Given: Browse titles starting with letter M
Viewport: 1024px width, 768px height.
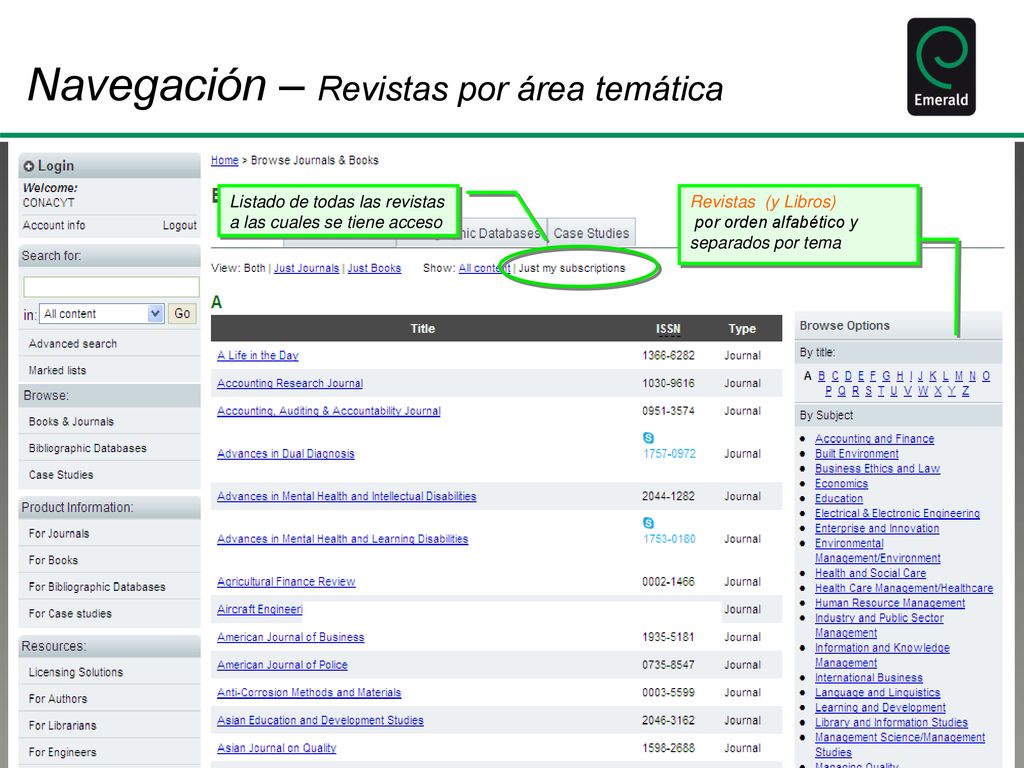Looking at the screenshot, I should 959,376.
